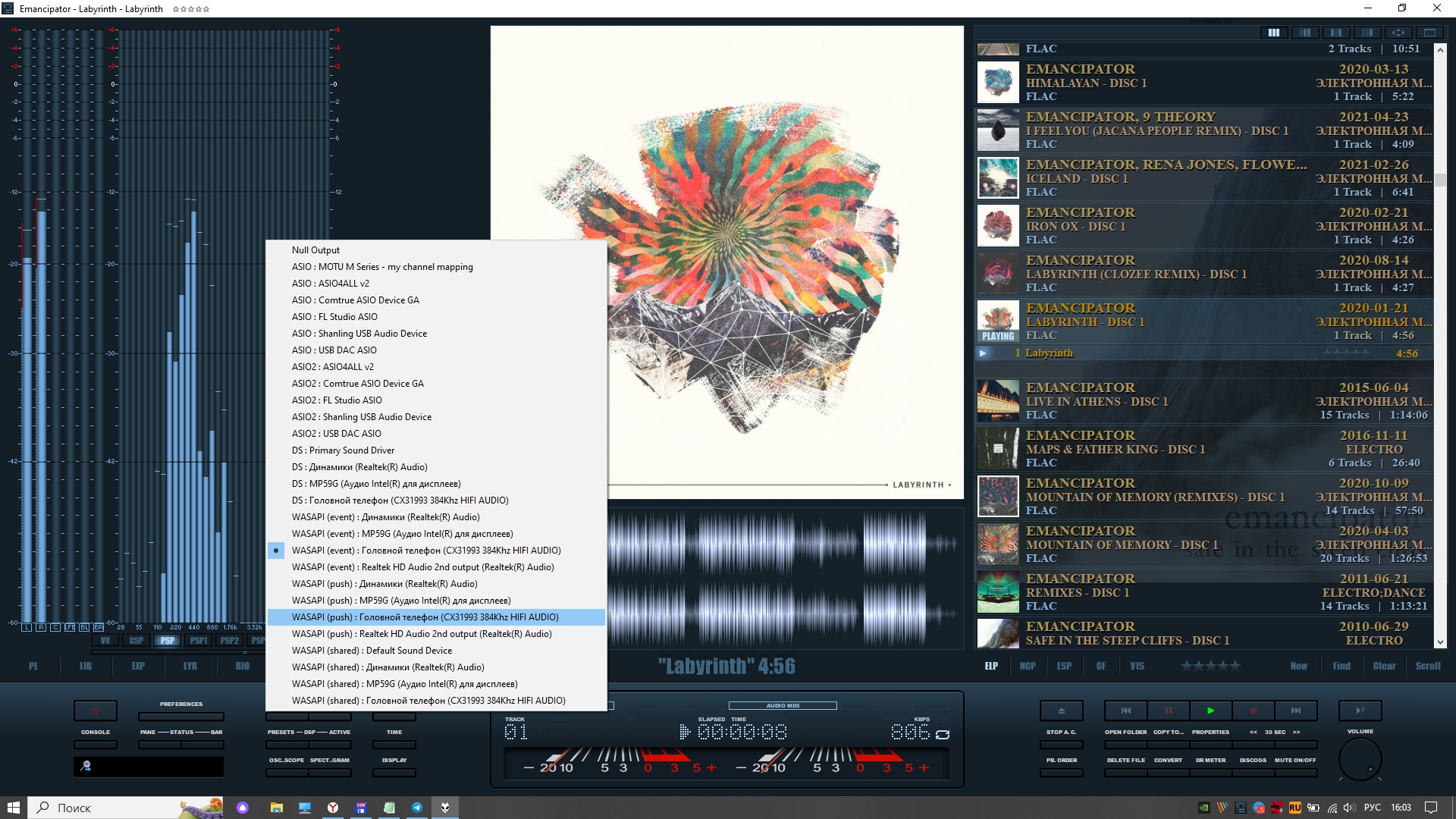Seek within the waveform display
Image resolution: width=1456 pixels, height=819 pixels.
[786, 577]
